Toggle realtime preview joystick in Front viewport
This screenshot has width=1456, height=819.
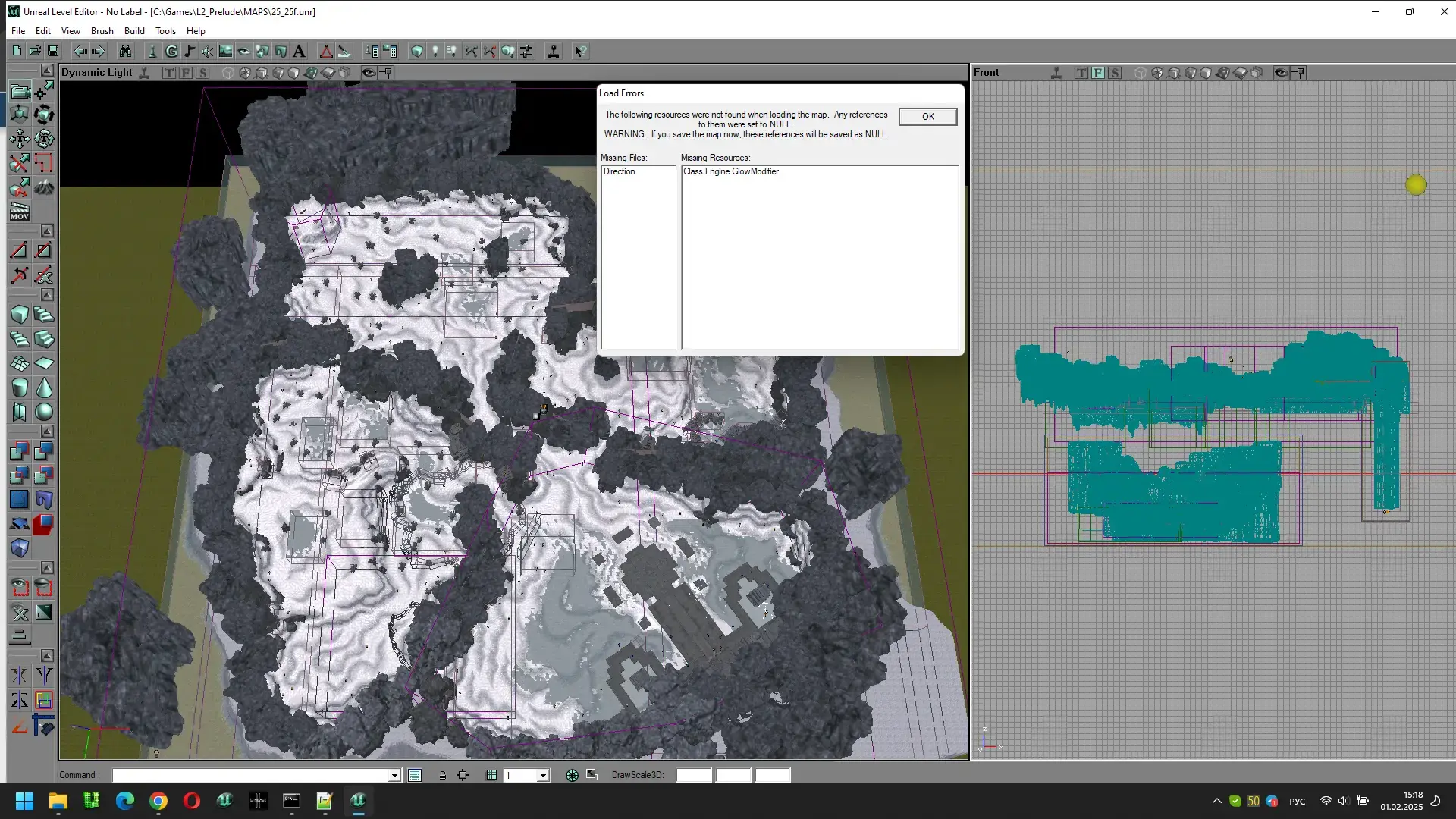click(x=1056, y=73)
